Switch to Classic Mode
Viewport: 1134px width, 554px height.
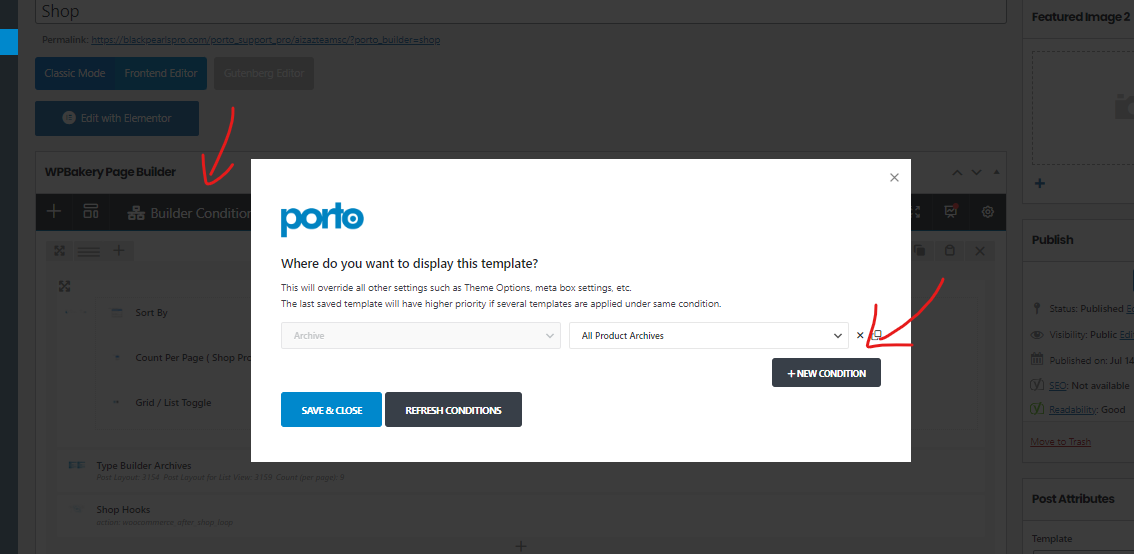pyautogui.click(x=74, y=73)
